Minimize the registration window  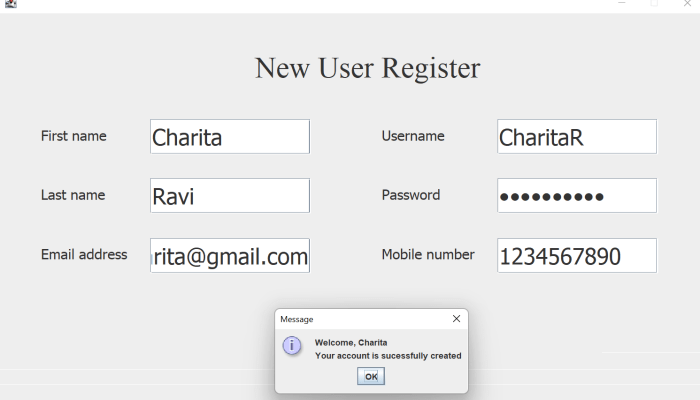622,4
